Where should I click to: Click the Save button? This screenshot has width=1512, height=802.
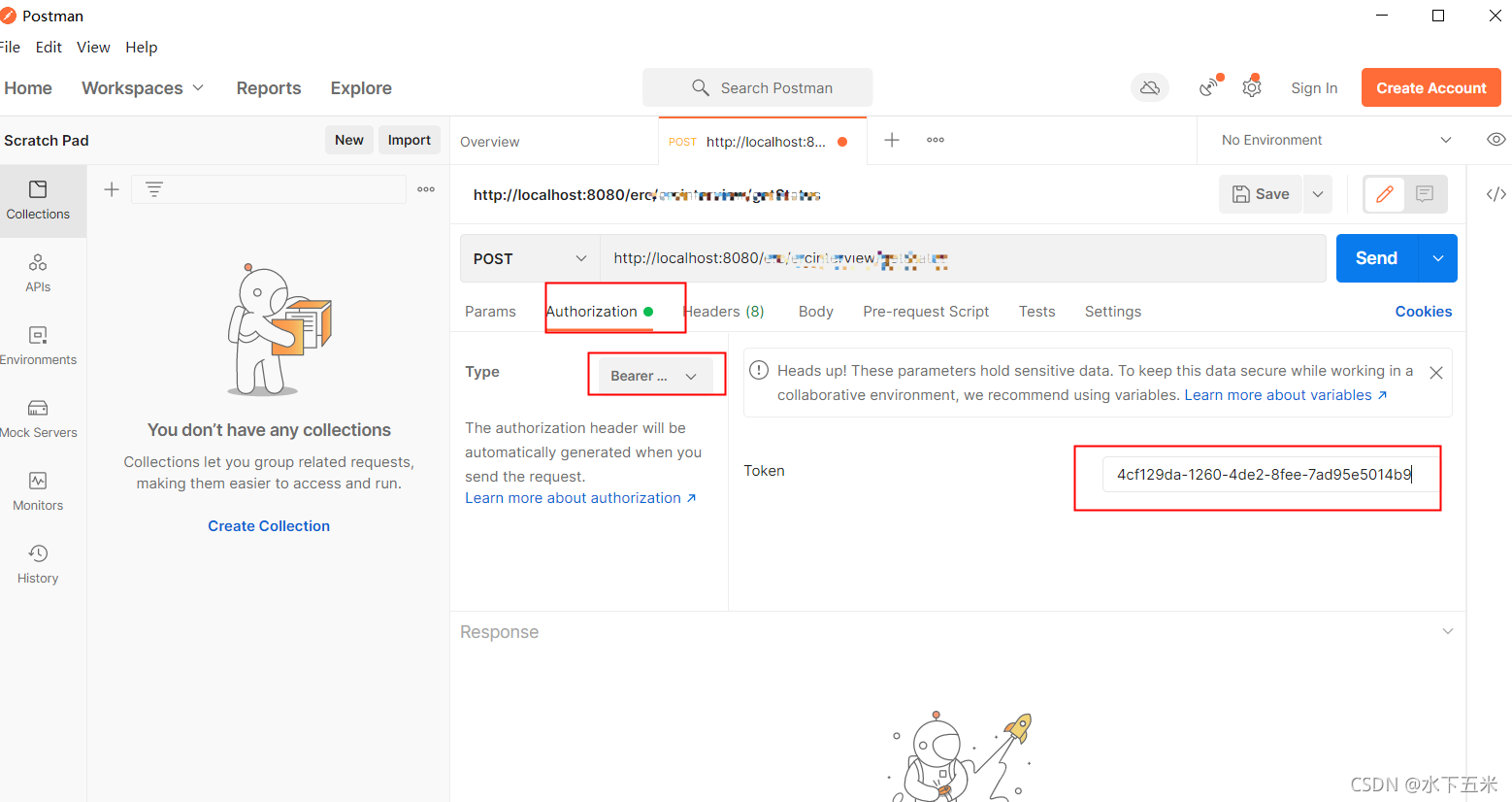1261,194
